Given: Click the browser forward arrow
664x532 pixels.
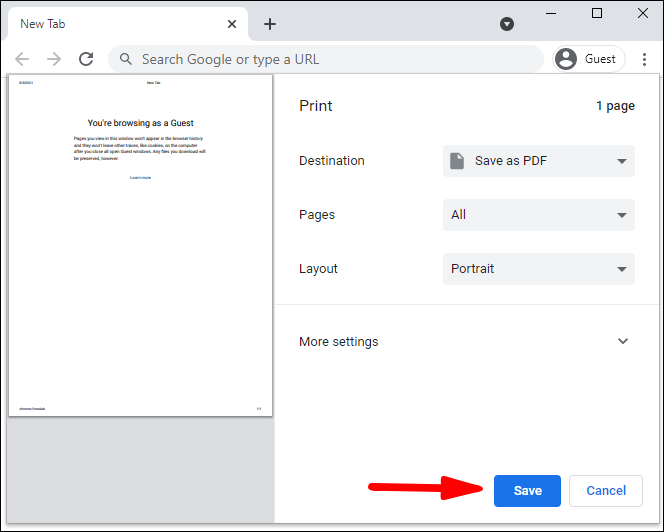Looking at the screenshot, I should 54,59.
